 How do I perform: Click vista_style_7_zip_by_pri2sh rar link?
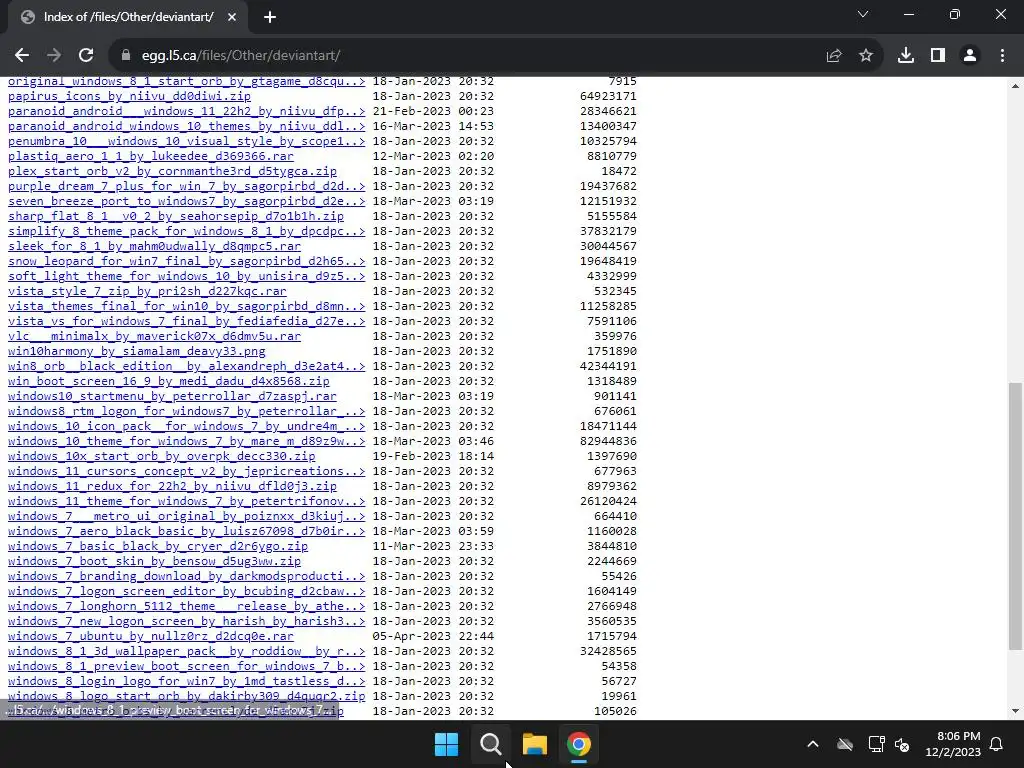[147, 291]
